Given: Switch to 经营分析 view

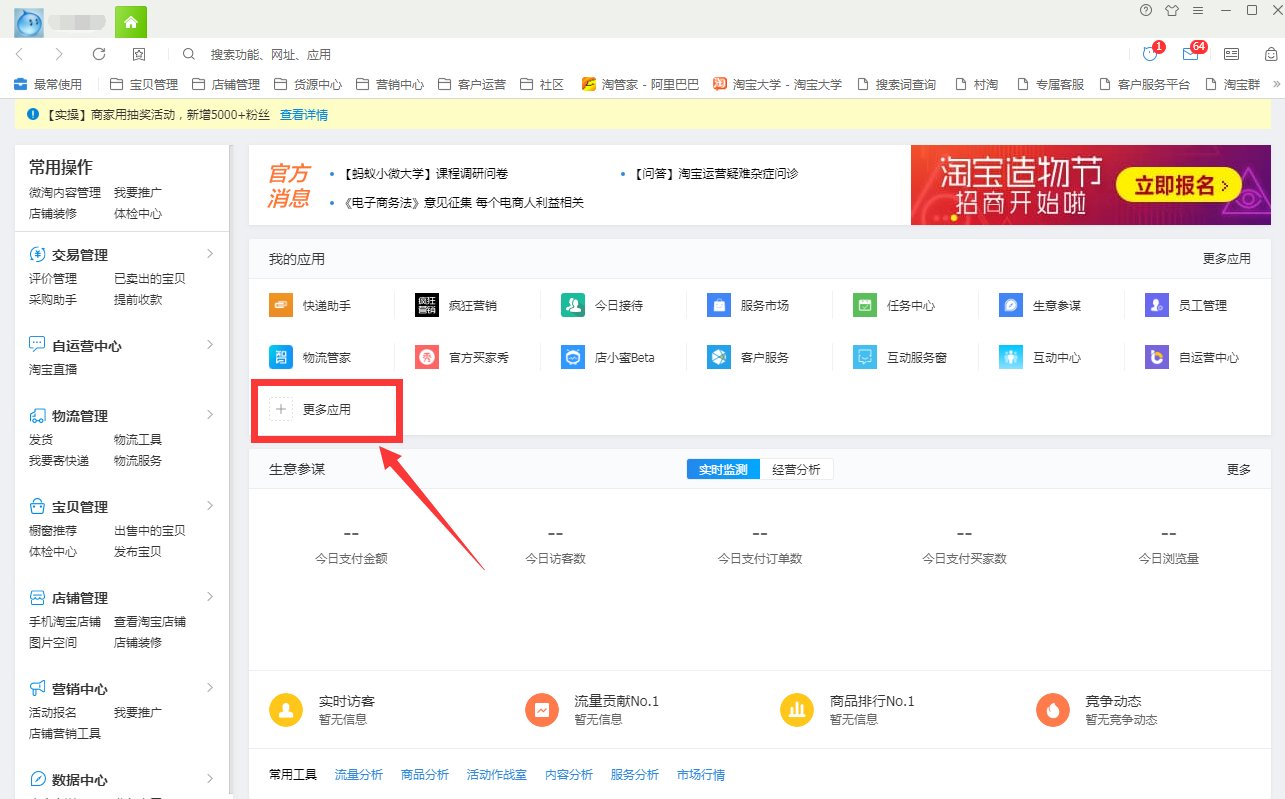Looking at the screenshot, I should click(798, 468).
